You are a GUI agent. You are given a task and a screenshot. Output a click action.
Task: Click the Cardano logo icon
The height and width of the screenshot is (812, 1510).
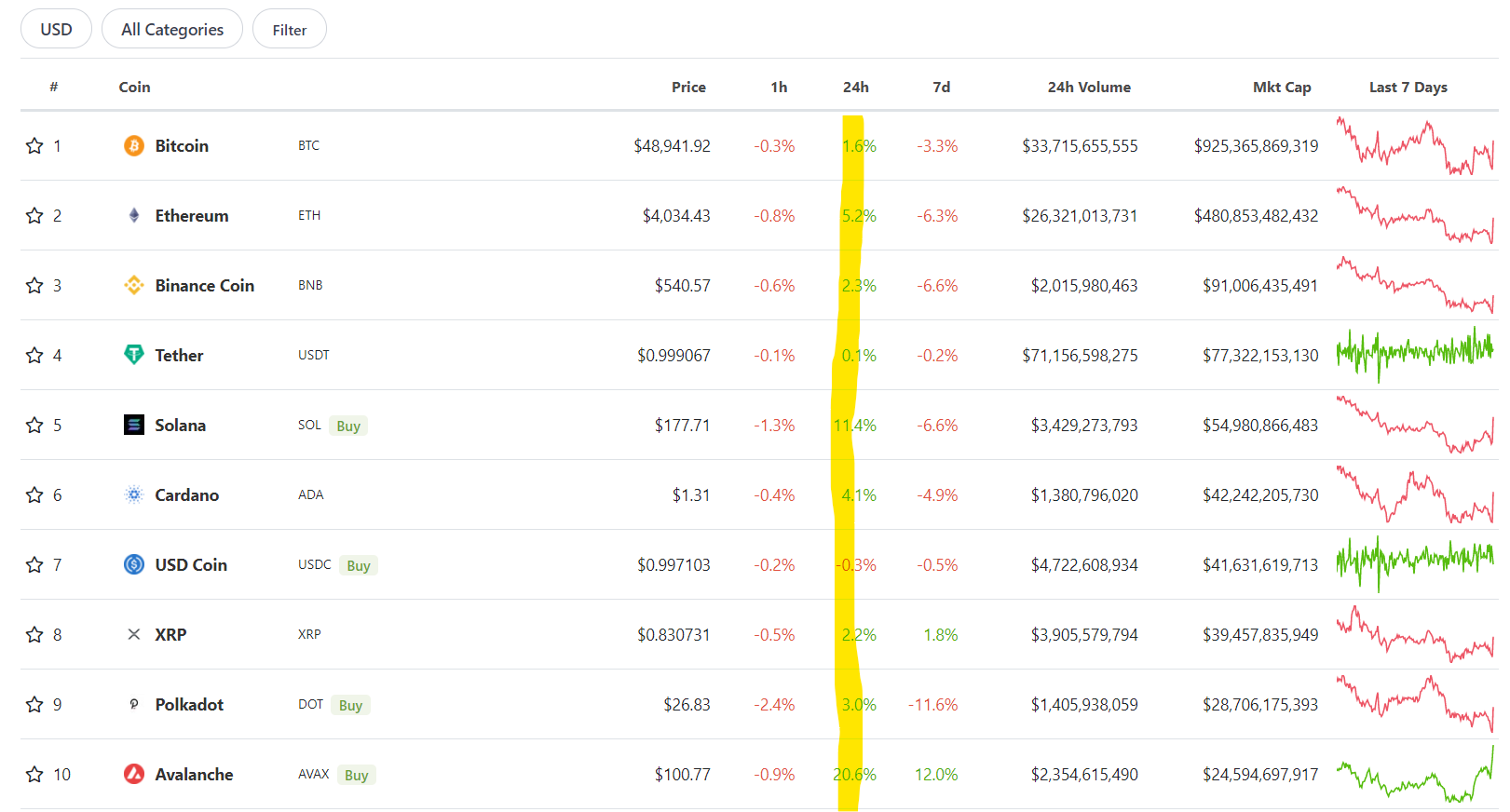tap(134, 494)
